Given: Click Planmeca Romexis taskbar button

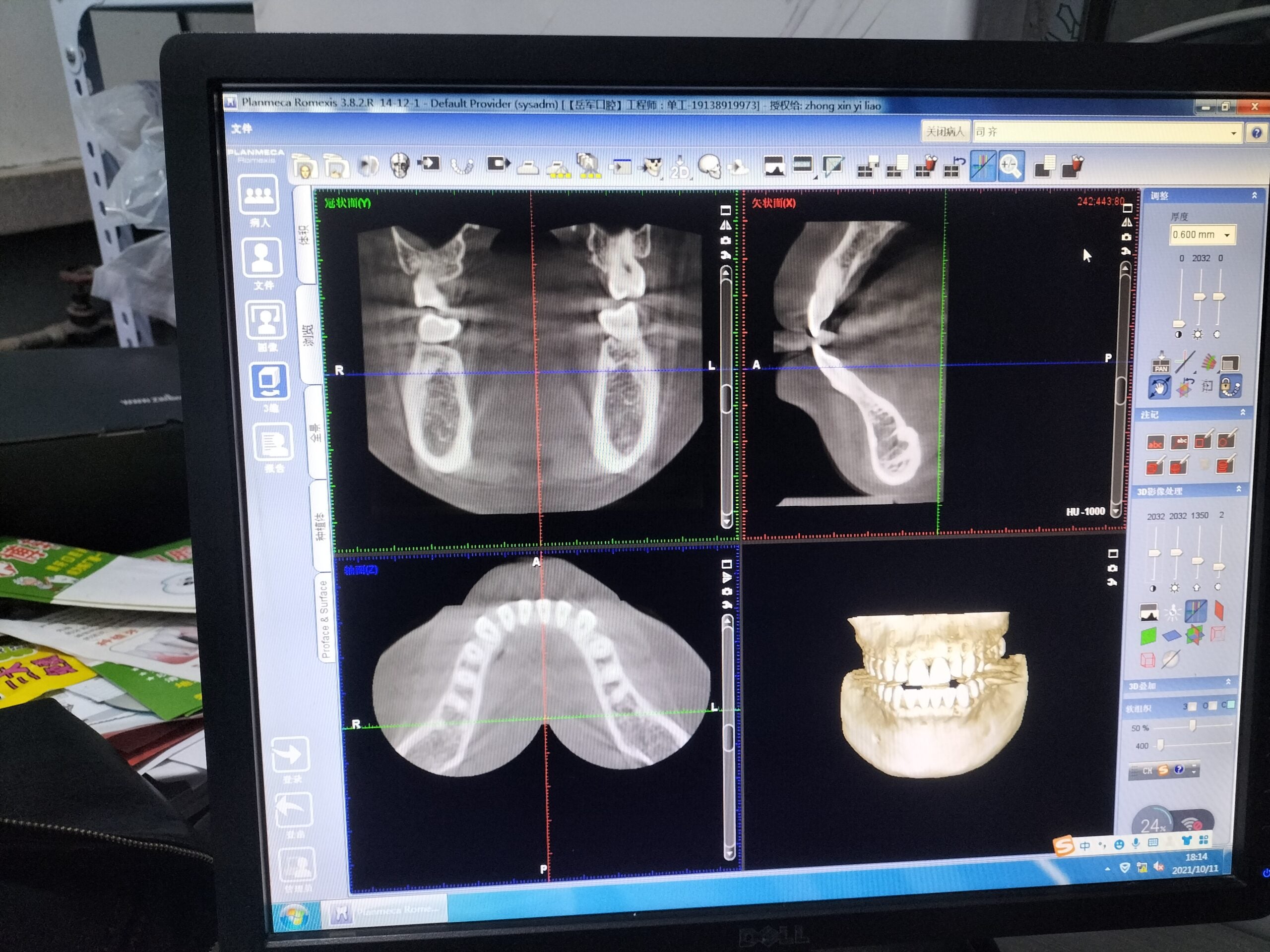Looking at the screenshot, I should click(384, 911).
